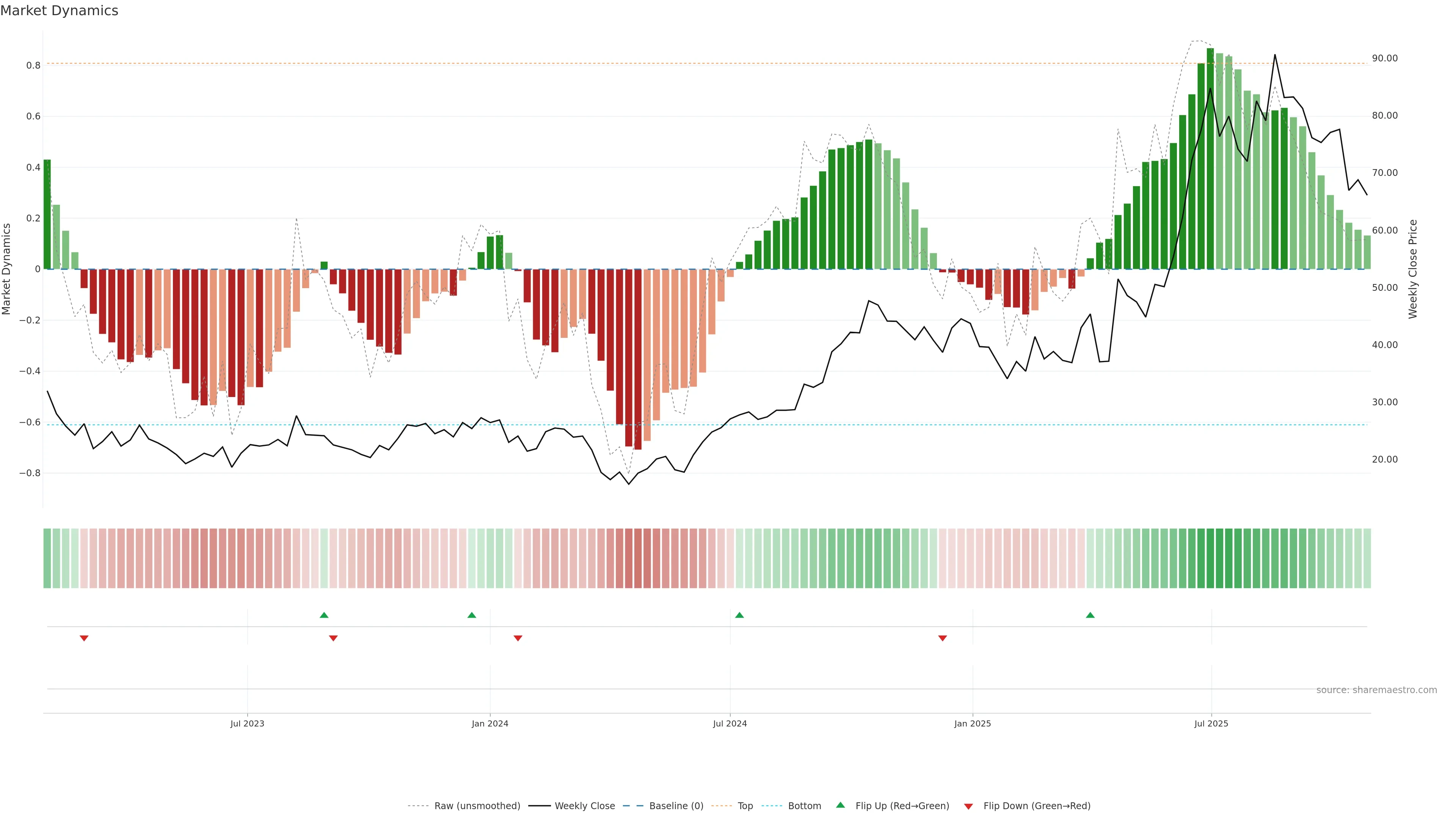
Task: Click the red flip-down marker after Jan 2024
Action: [518, 638]
